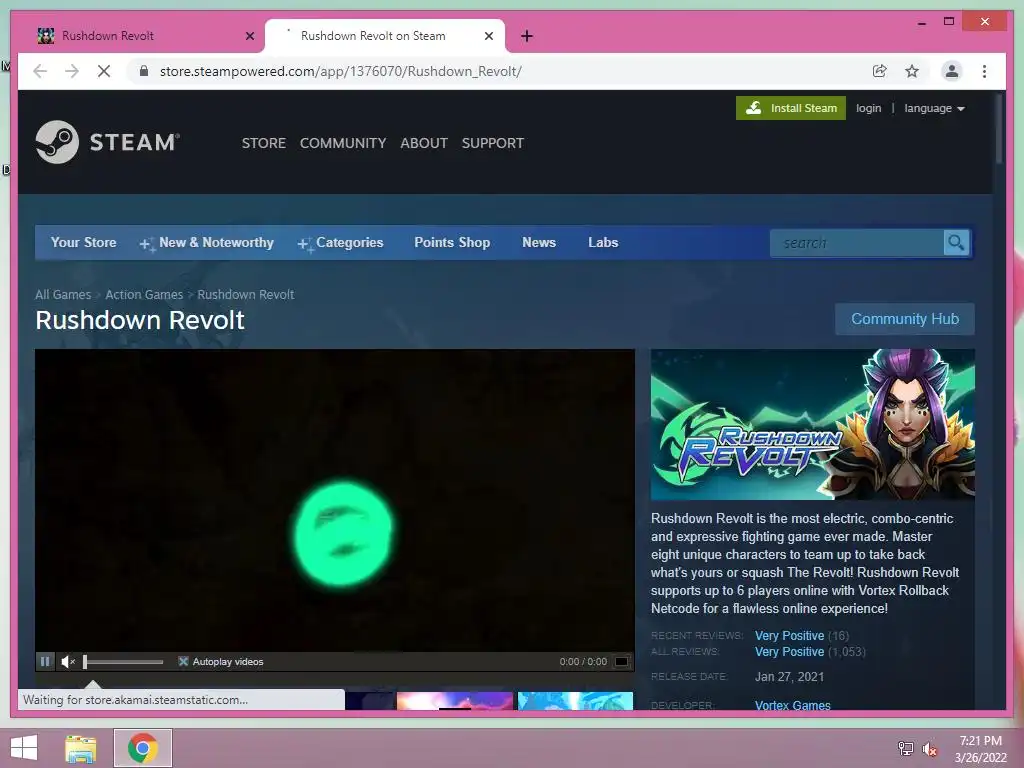Select the Rushdown Revolt on Steam tab
Image resolution: width=1024 pixels, height=768 pixels.
(384, 36)
